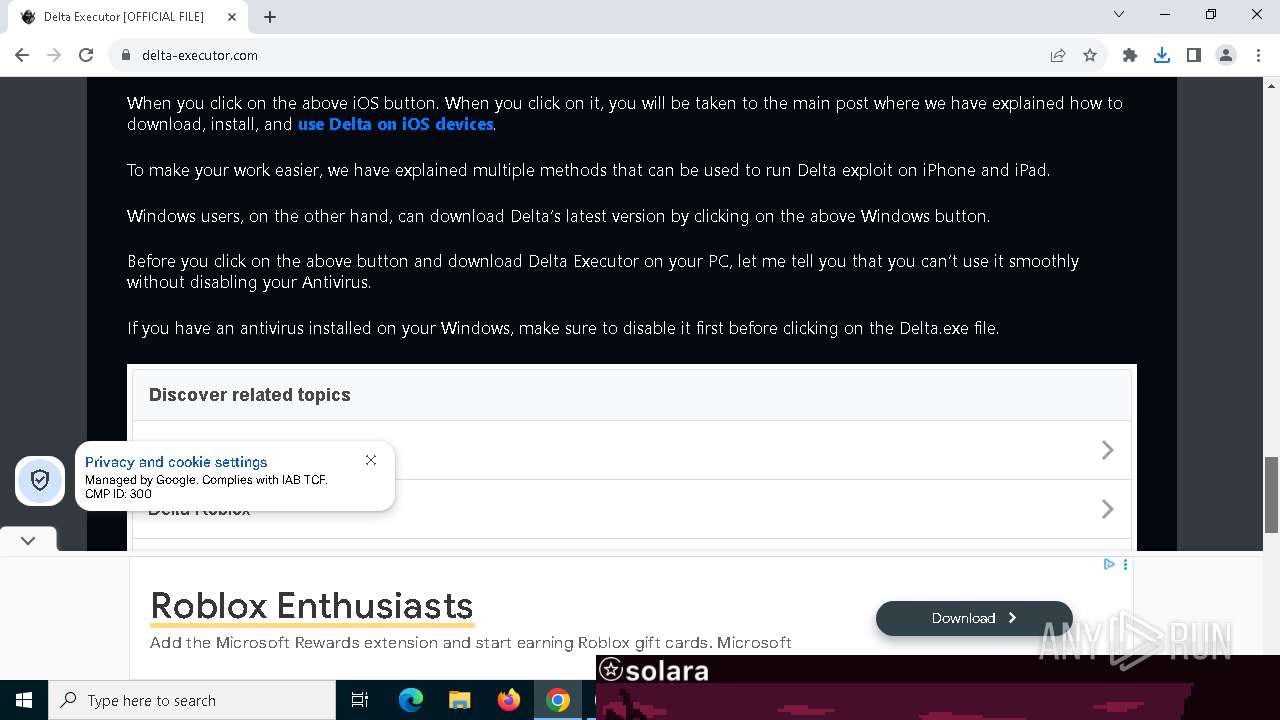Click the taskbar search box
Viewport: 1280px width, 720px height.
[x=192, y=700]
